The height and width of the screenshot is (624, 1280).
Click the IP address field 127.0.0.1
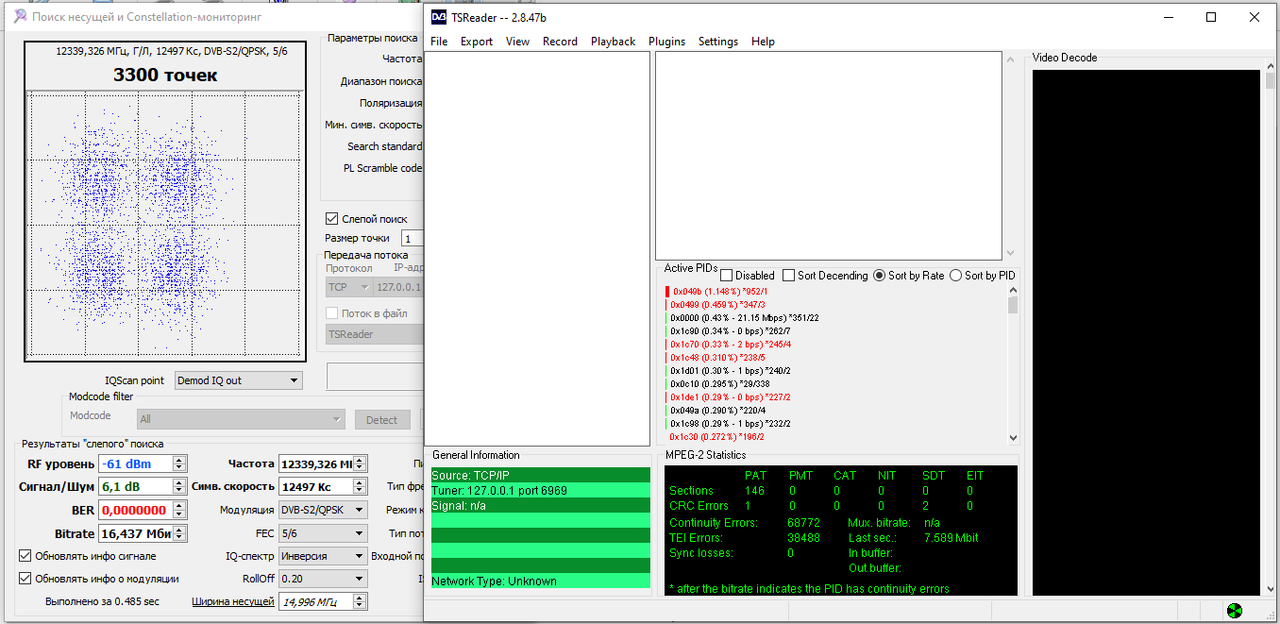[399, 287]
